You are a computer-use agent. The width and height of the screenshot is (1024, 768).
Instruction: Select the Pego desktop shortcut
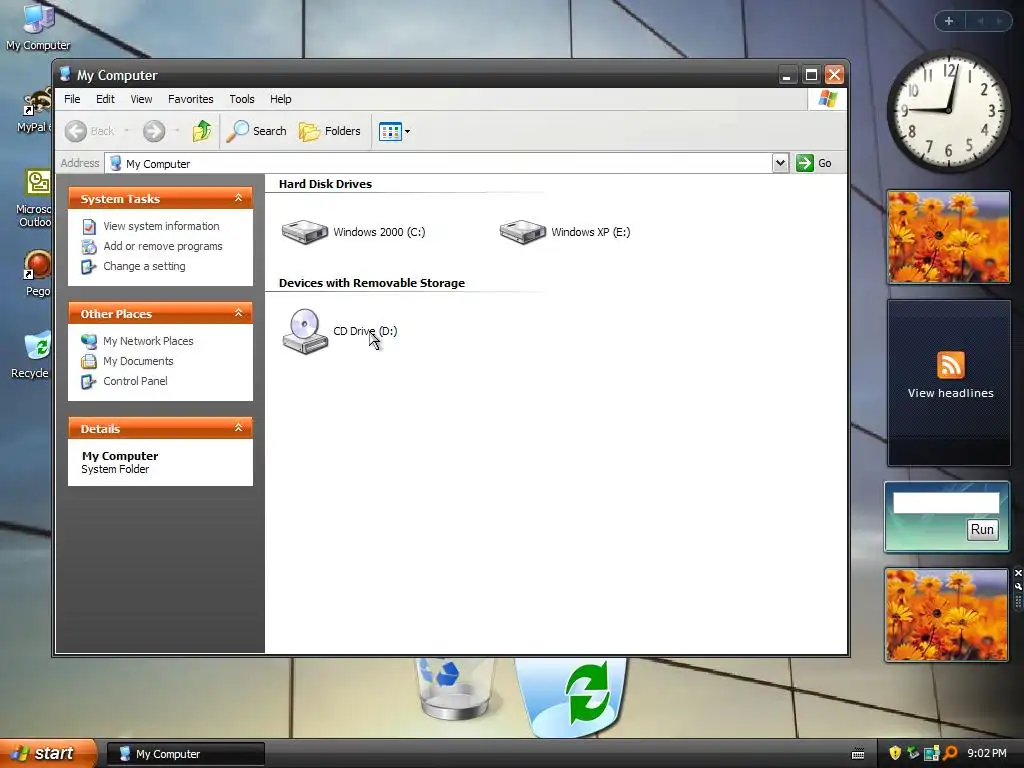point(37,274)
